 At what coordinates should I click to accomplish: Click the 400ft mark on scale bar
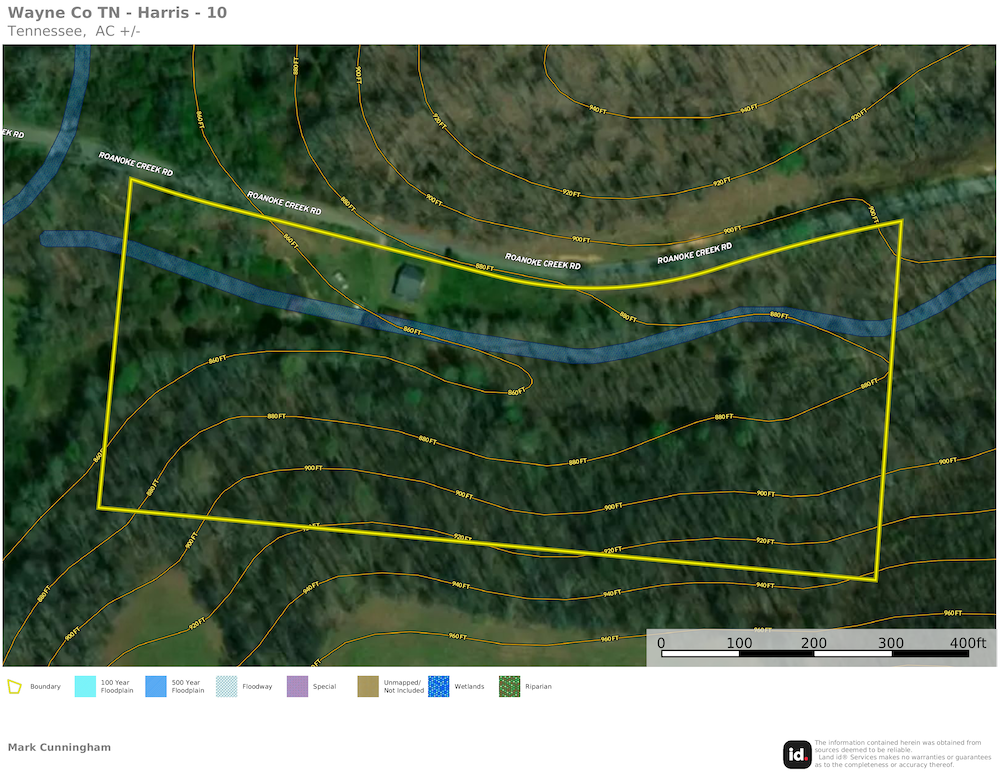coord(966,642)
